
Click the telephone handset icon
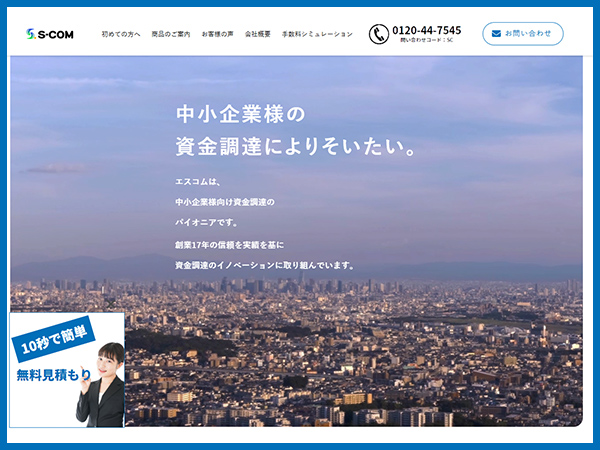tap(379, 34)
